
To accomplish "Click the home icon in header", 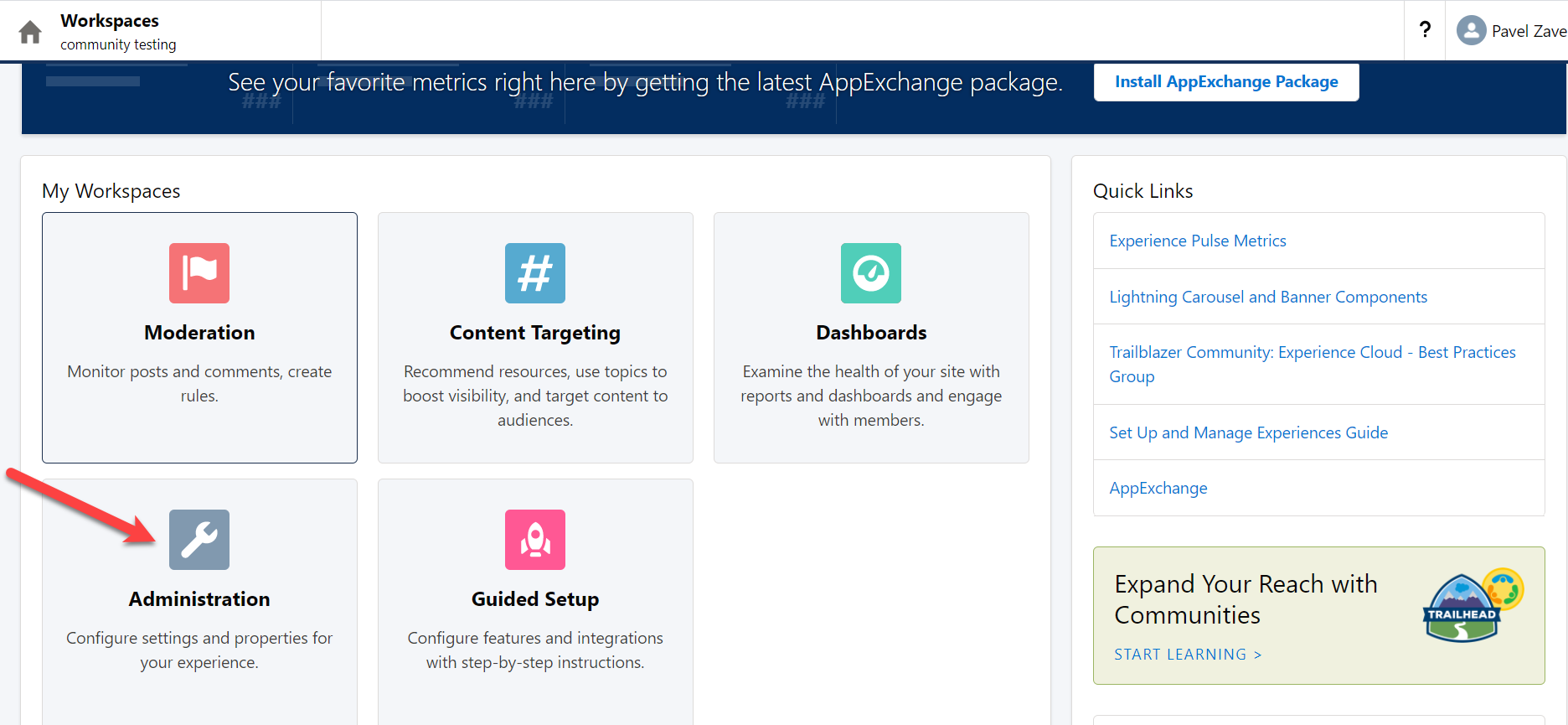I will pyautogui.click(x=30, y=32).
